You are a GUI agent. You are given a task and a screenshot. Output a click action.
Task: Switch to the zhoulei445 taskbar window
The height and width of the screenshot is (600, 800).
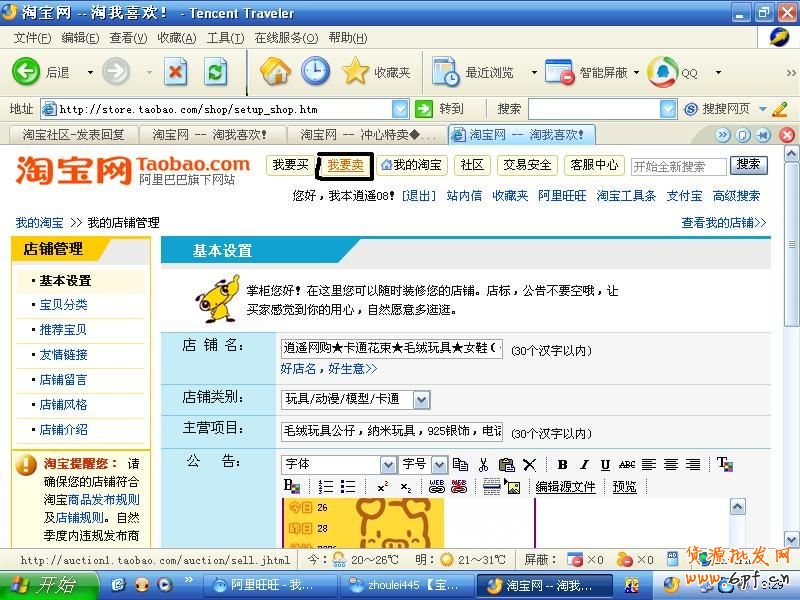click(x=406, y=585)
